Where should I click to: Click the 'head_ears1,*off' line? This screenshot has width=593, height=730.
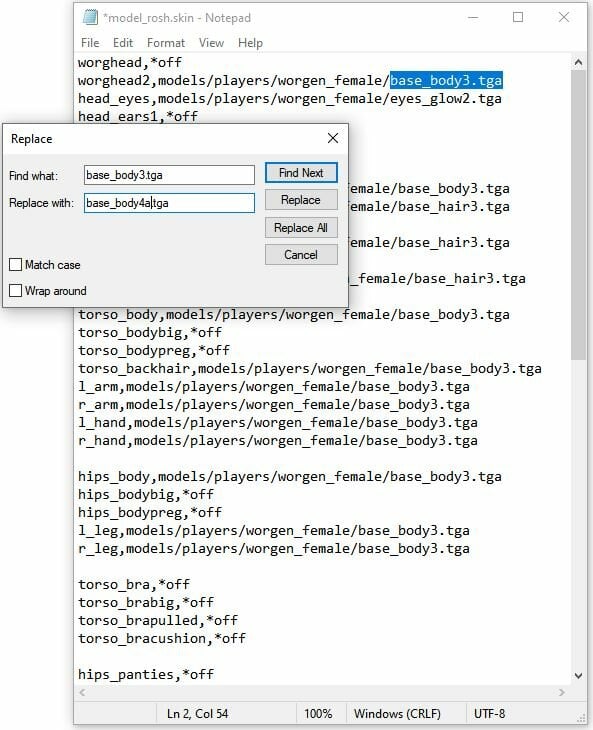coord(138,116)
